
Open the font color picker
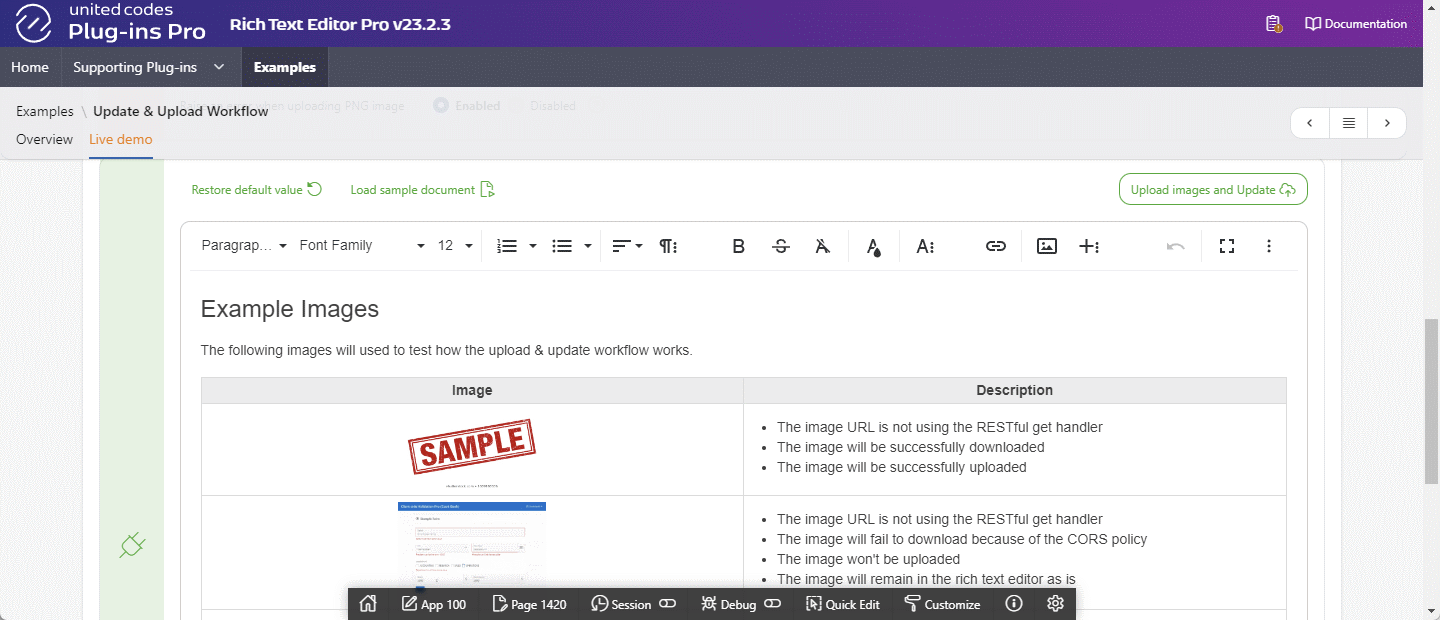[874, 246]
